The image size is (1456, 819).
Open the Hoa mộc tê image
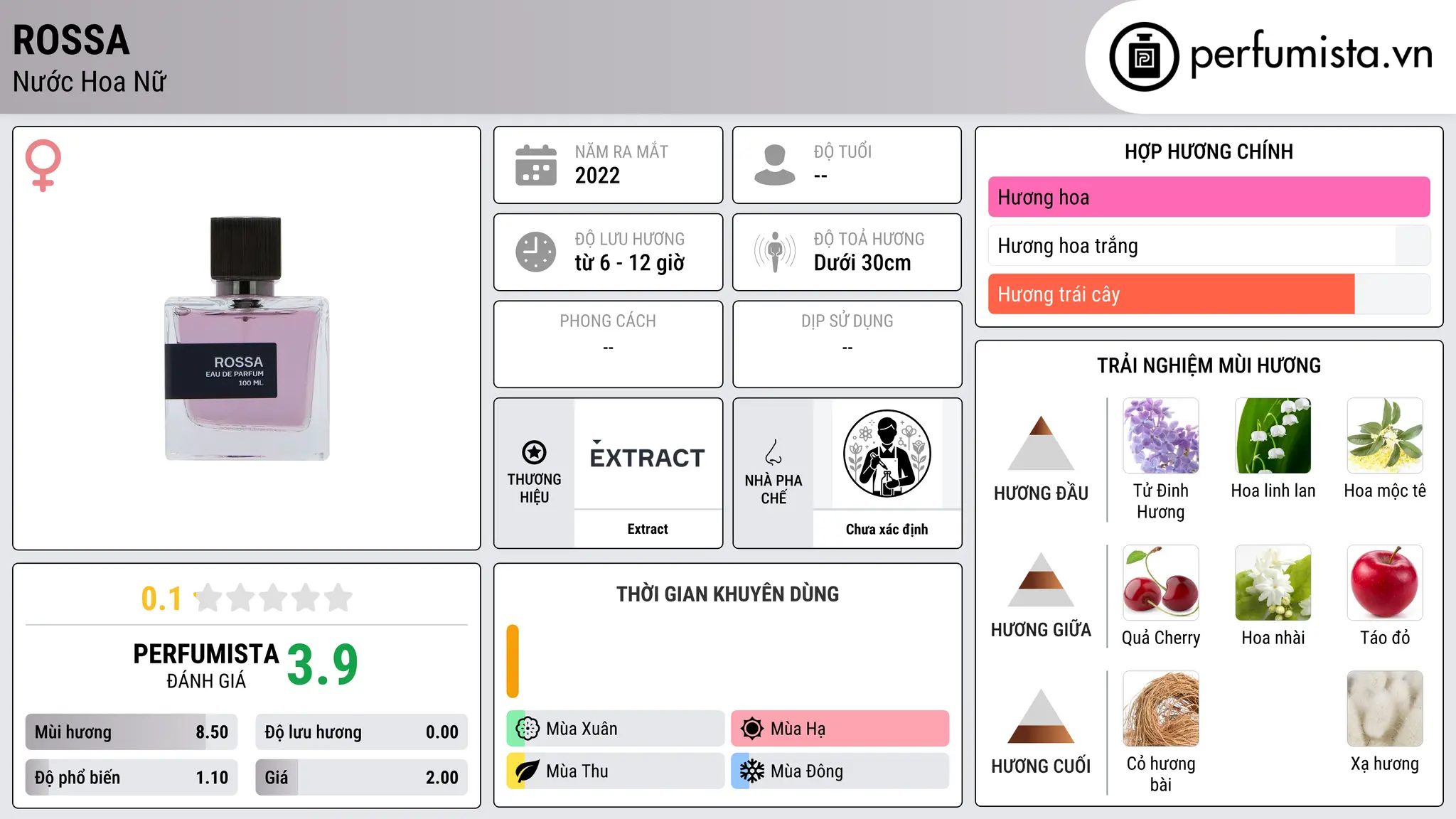coord(1385,436)
